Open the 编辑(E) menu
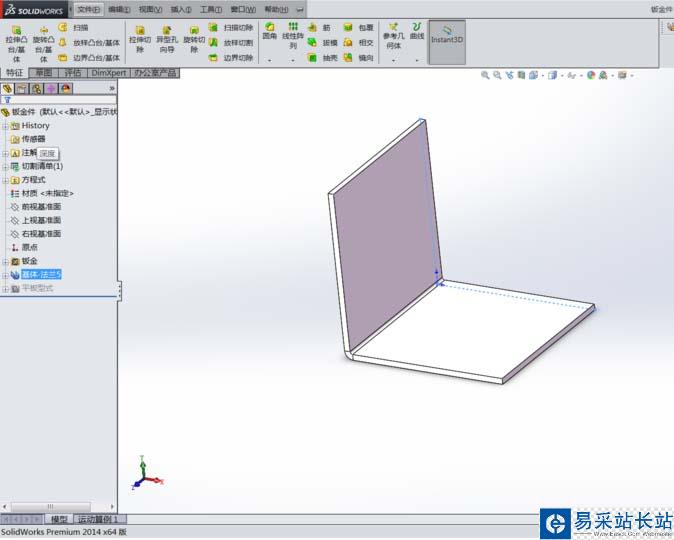Image resolution: width=674 pixels, height=540 pixels. click(119, 9)
